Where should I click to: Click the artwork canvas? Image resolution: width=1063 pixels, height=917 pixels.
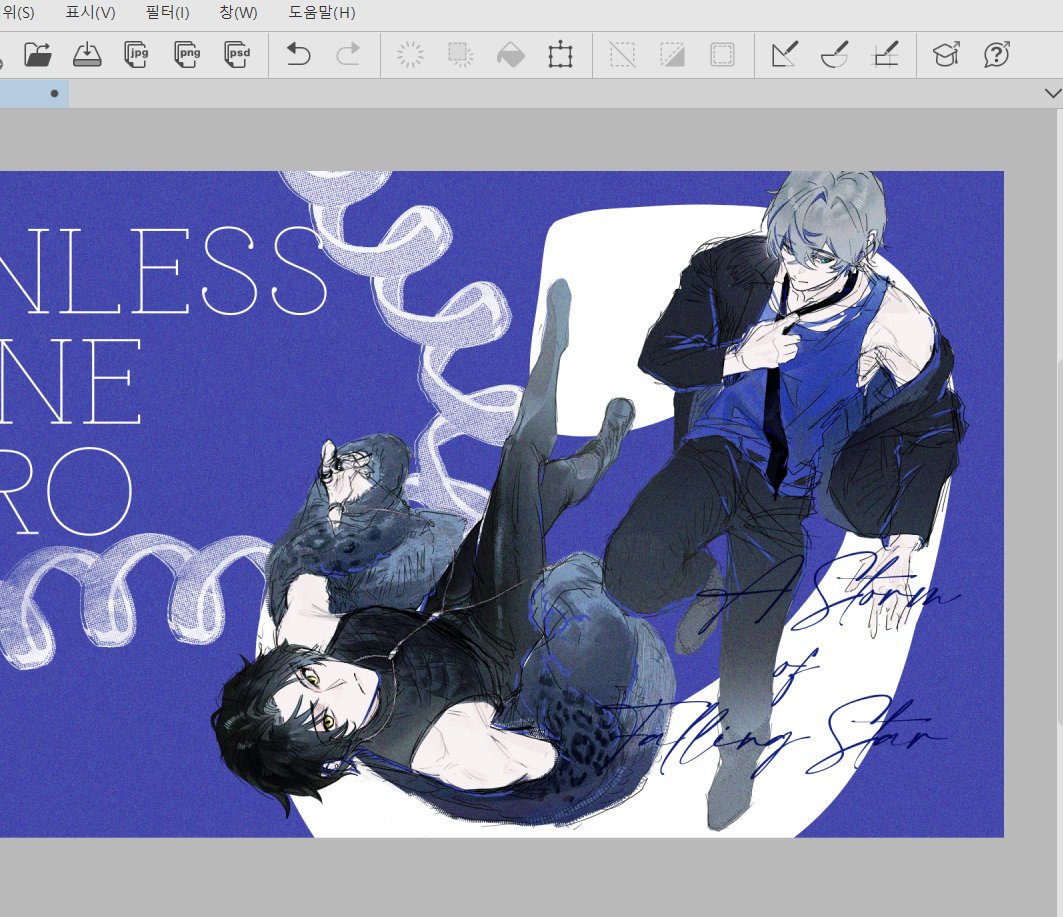pos(502,504)
